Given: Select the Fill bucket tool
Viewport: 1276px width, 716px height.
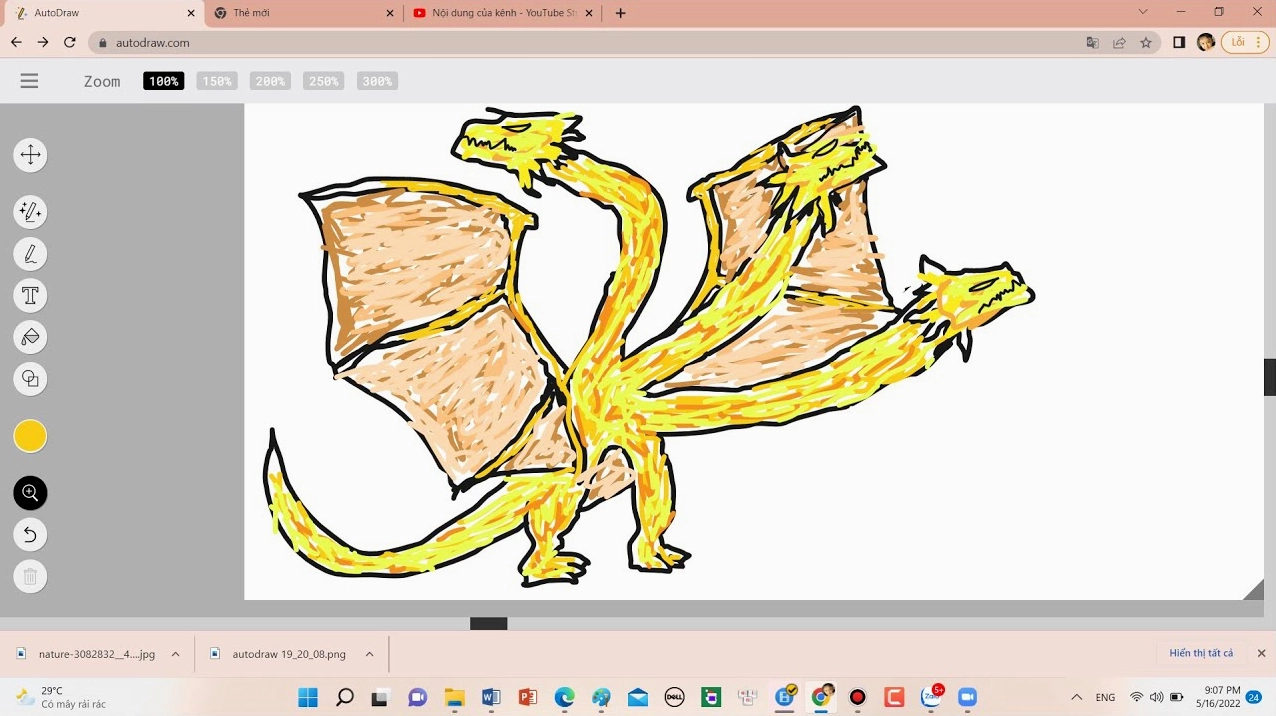Looking at the screenshot, I should coord(30,337).
